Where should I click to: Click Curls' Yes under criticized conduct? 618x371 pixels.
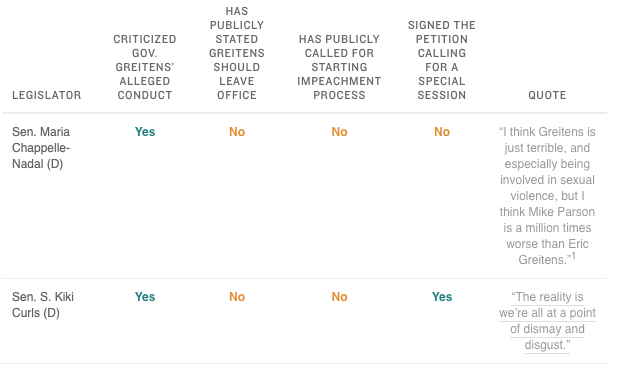pos(145,297)
